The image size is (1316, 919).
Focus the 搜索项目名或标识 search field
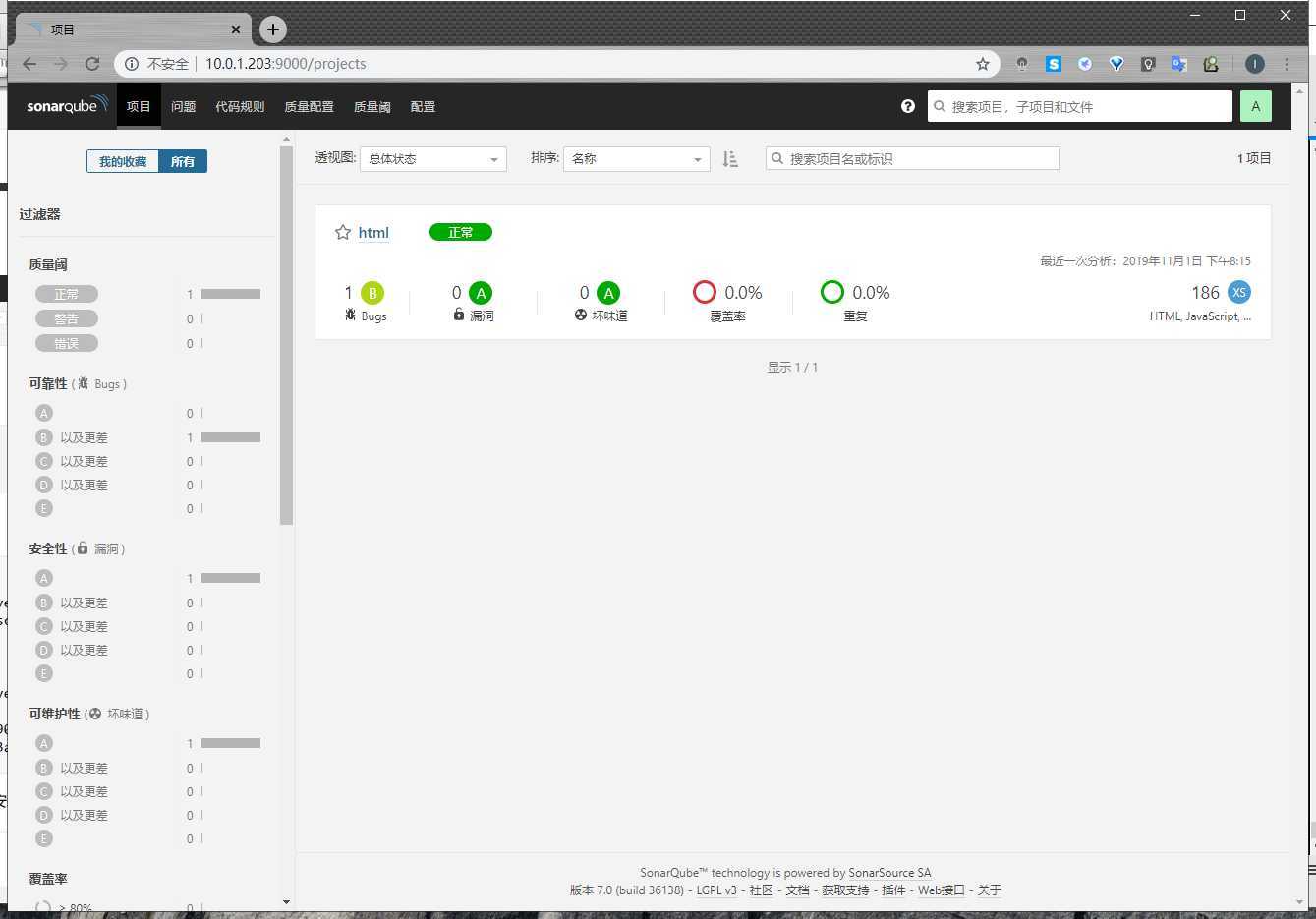coord(913,158)
